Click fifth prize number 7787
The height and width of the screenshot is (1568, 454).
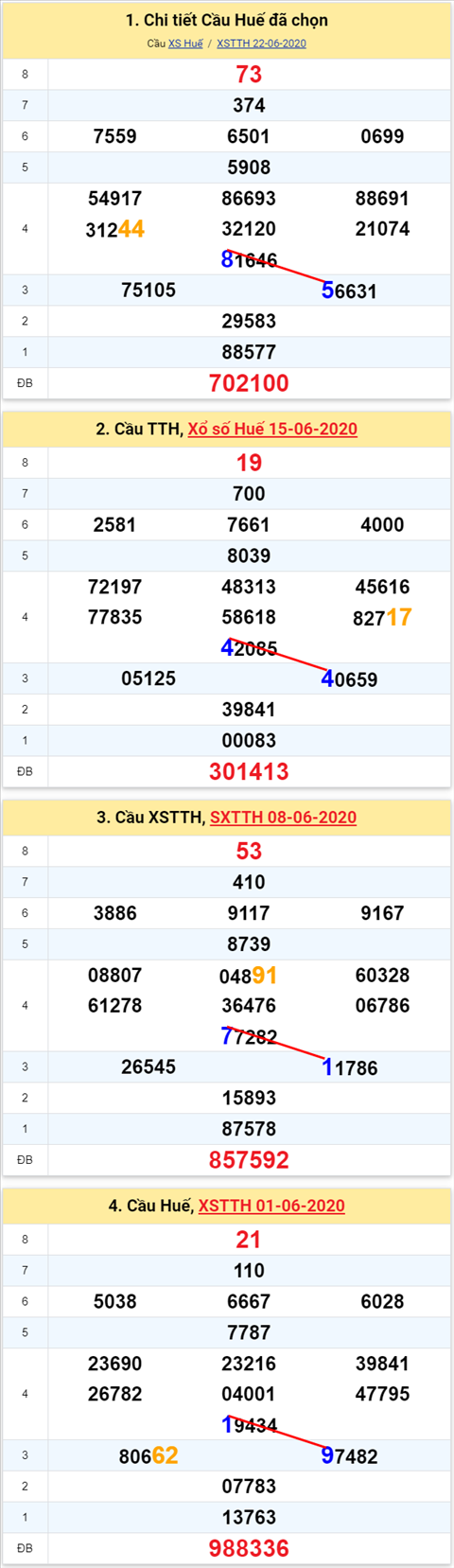click(x=249, y=1332)
